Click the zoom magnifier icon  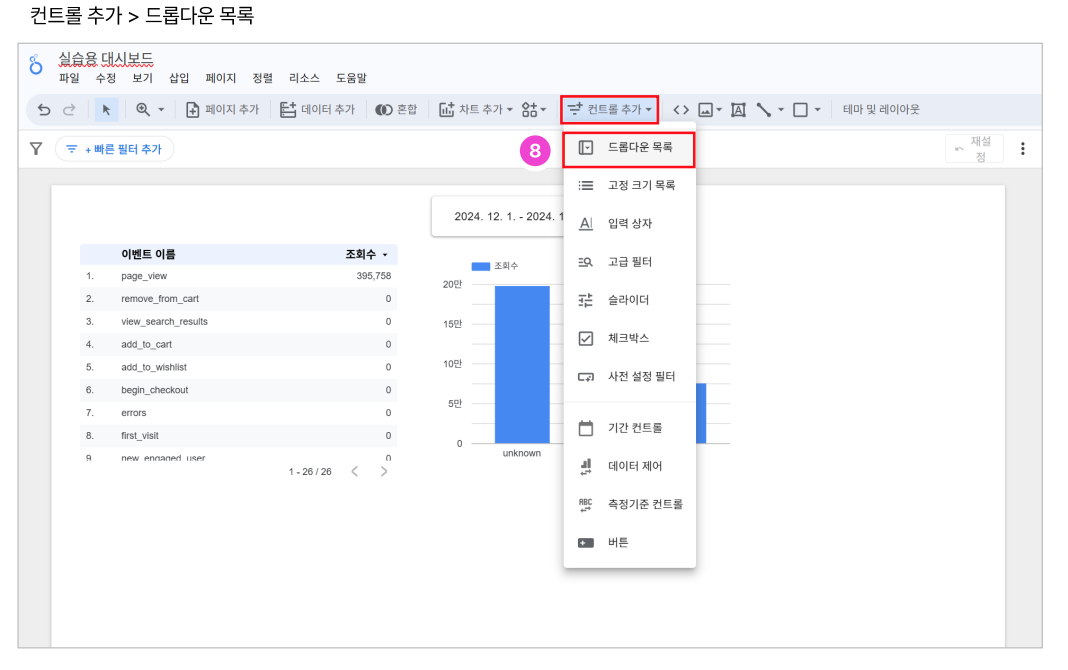pos(143,110)
